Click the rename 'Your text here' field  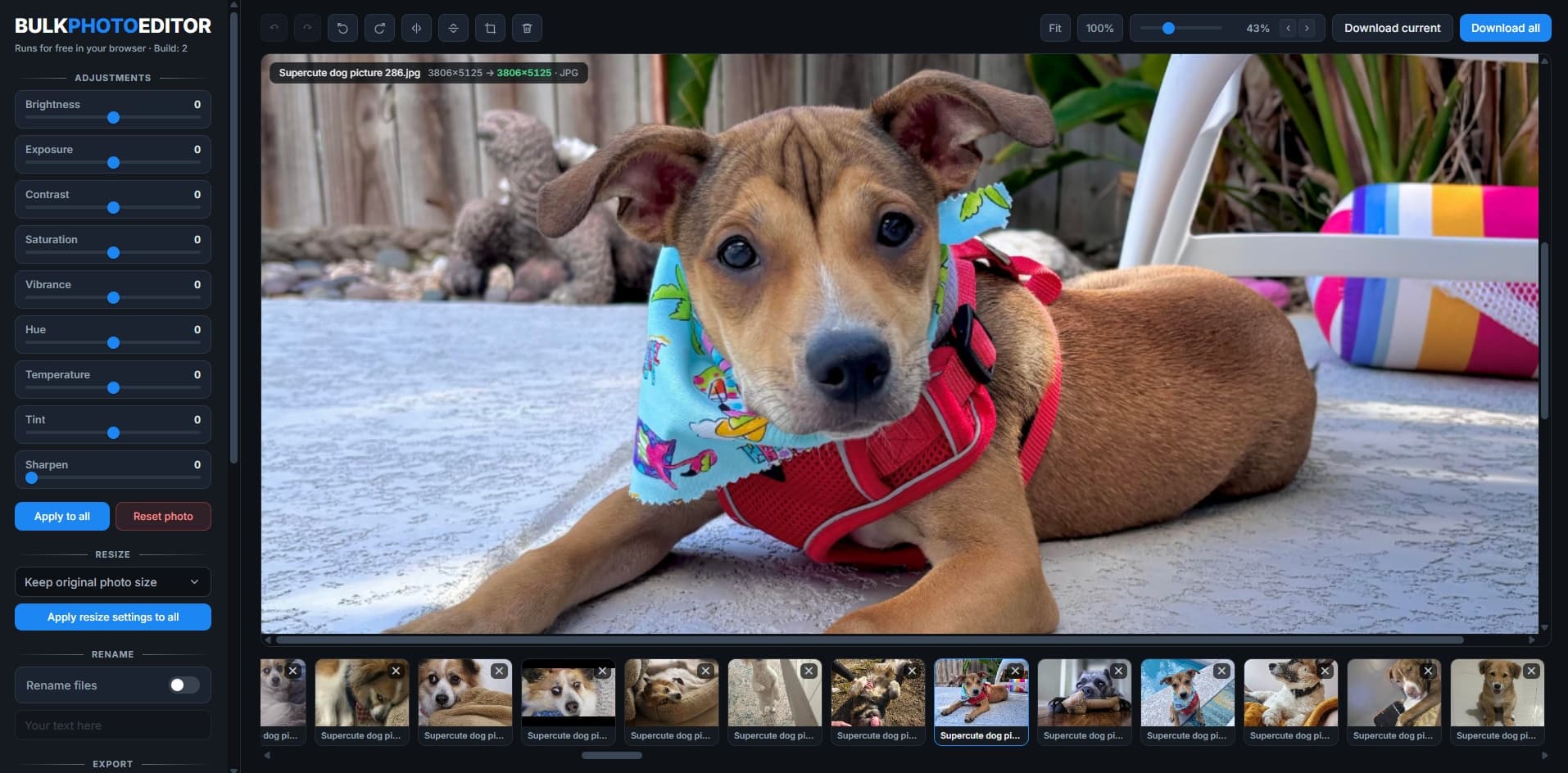click(x=113, y=726)
